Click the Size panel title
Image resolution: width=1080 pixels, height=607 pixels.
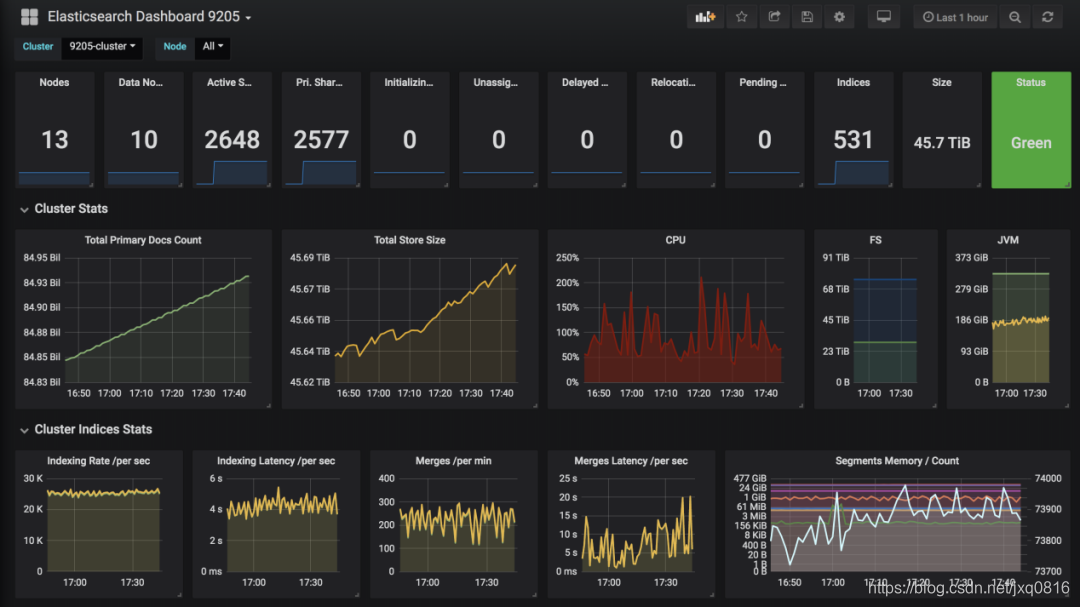(942, 82)
